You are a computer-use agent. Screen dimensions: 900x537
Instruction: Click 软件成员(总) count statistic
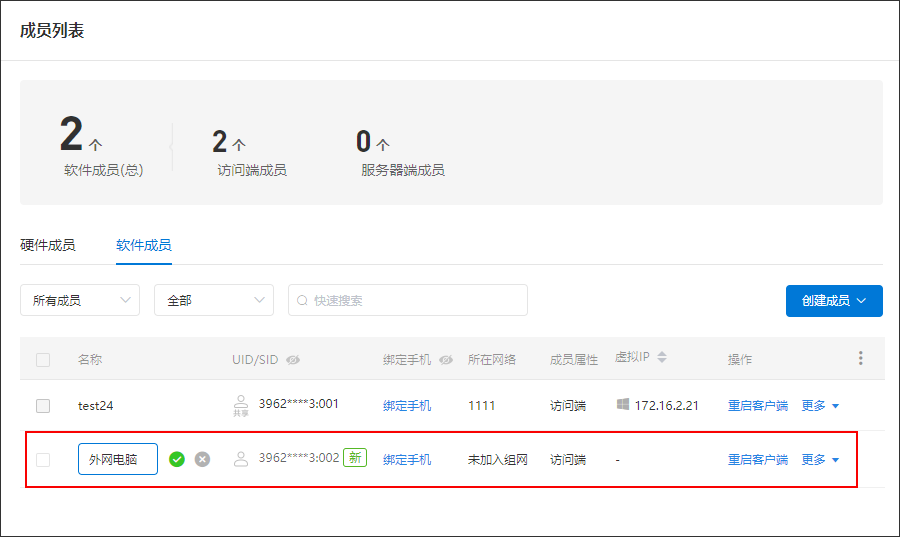point(101,146)
